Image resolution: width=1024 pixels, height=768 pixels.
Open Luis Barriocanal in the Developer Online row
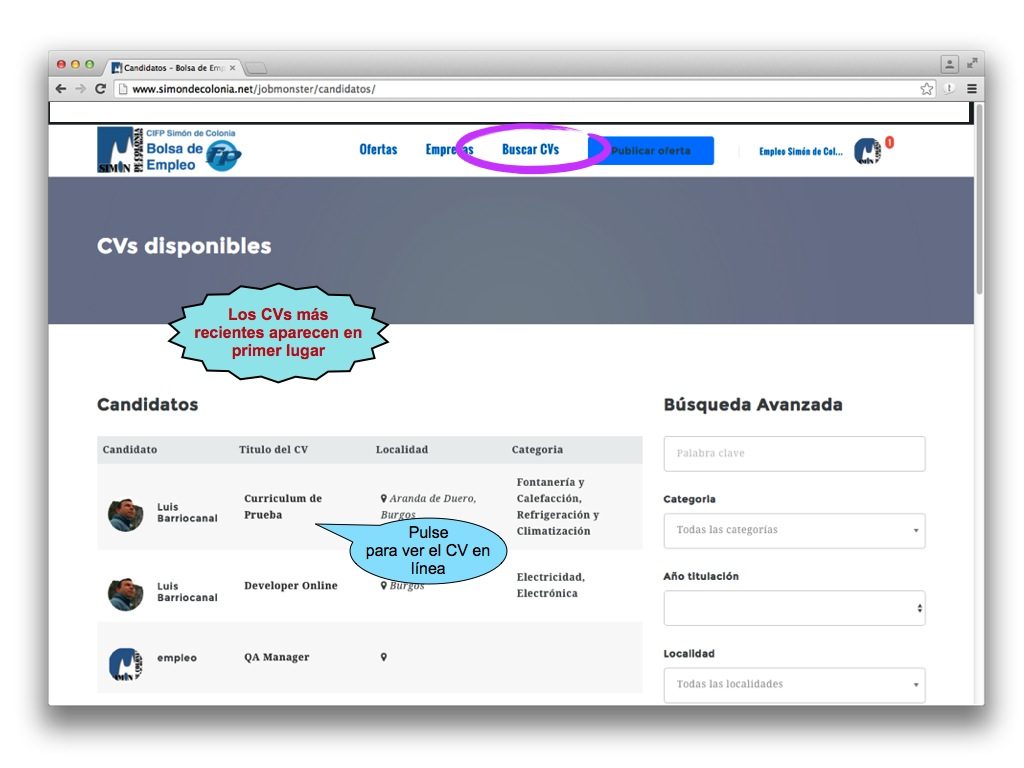[x=187, y=592]
